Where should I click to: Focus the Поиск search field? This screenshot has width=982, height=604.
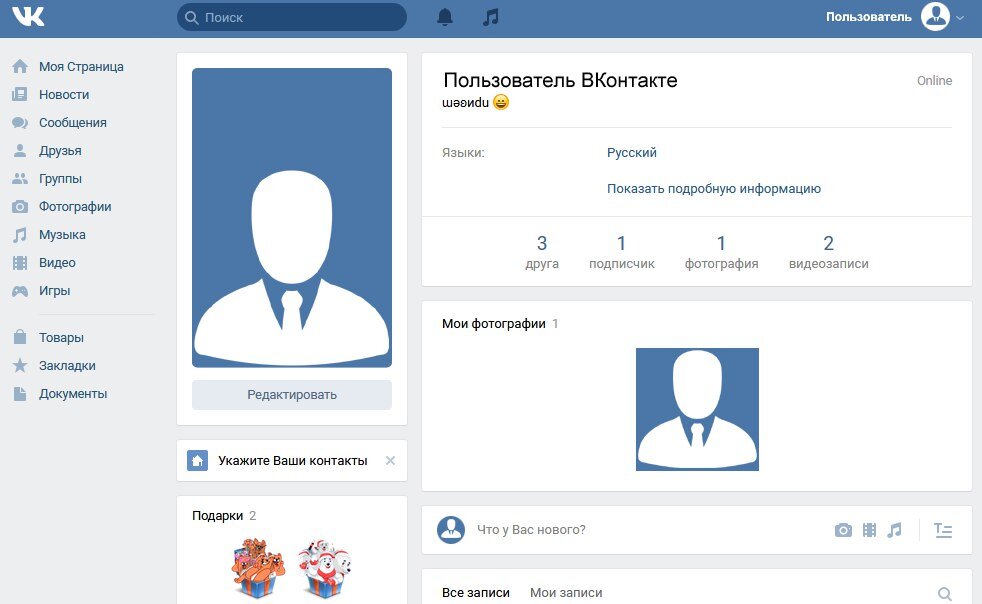pyautogui.click(x=292, y=18)
